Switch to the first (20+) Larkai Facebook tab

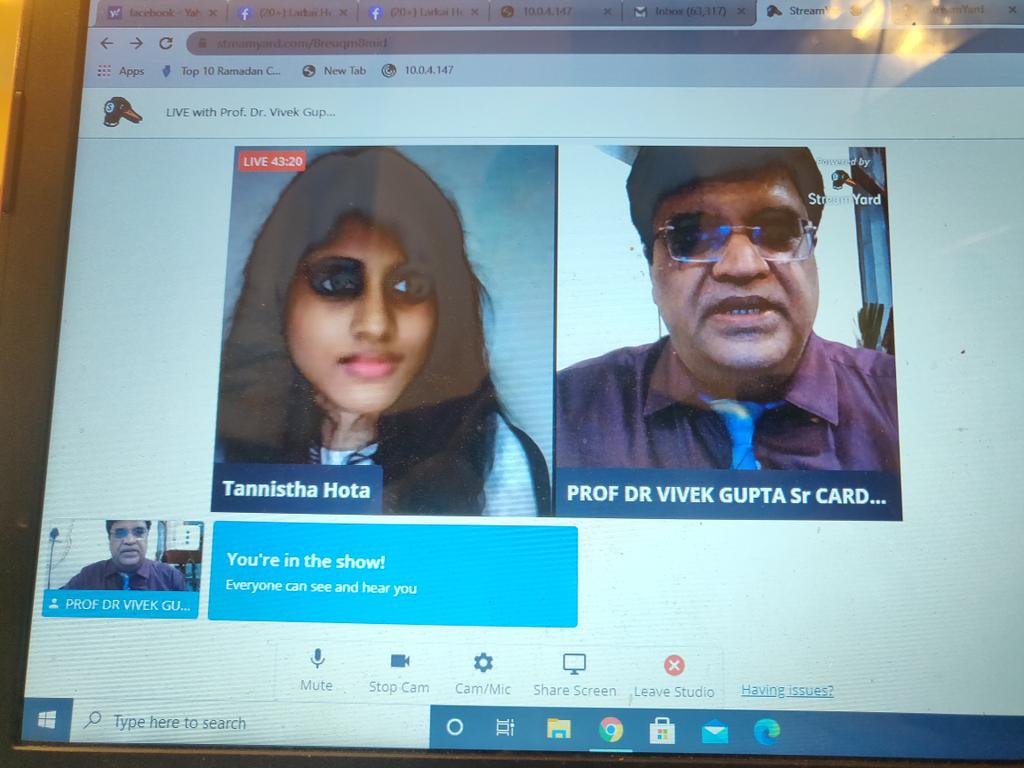coord(293,12)
